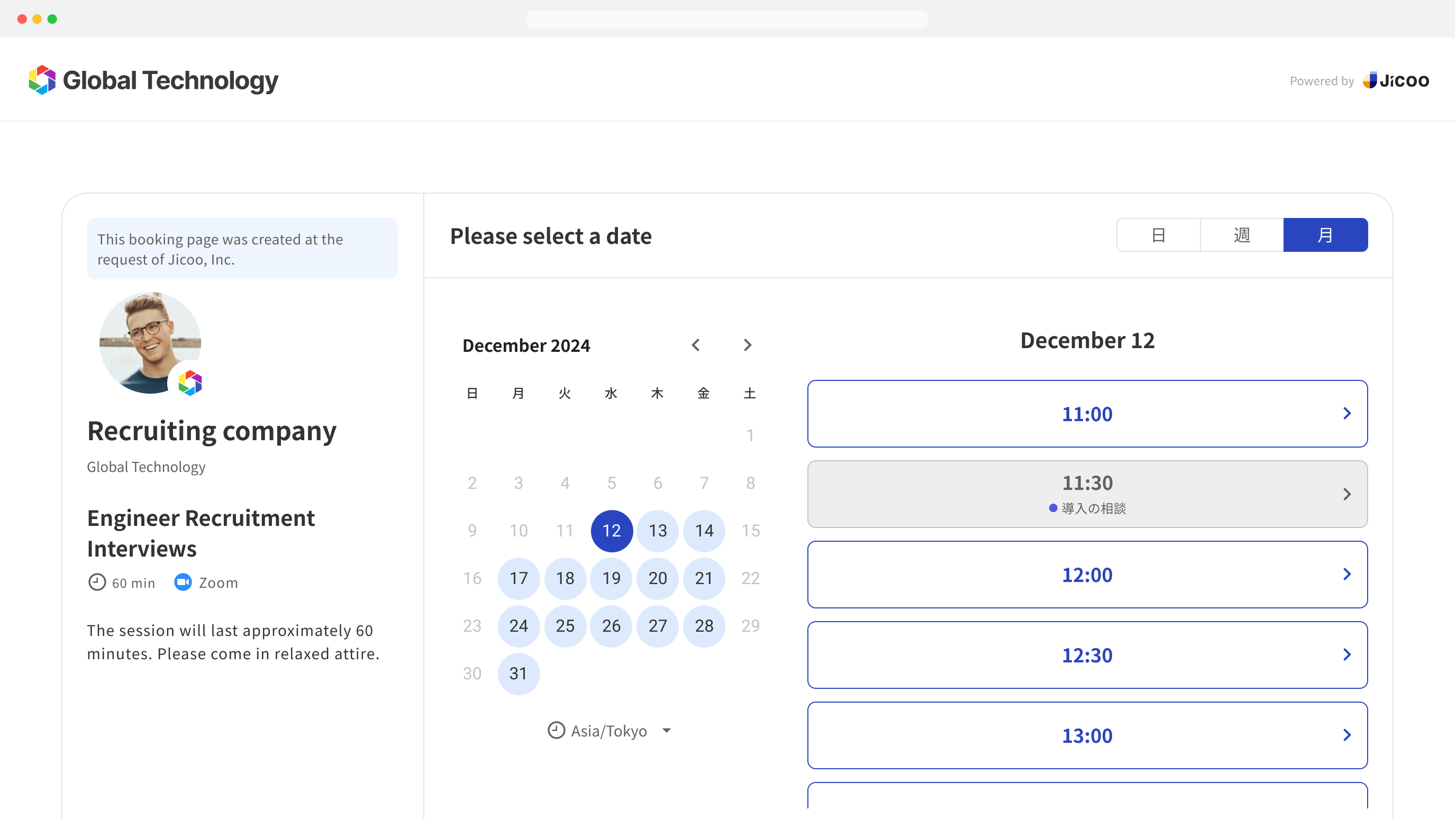Switch to the 週 week view
This screenshot has height=819, width=1456.
point(1242,234)
